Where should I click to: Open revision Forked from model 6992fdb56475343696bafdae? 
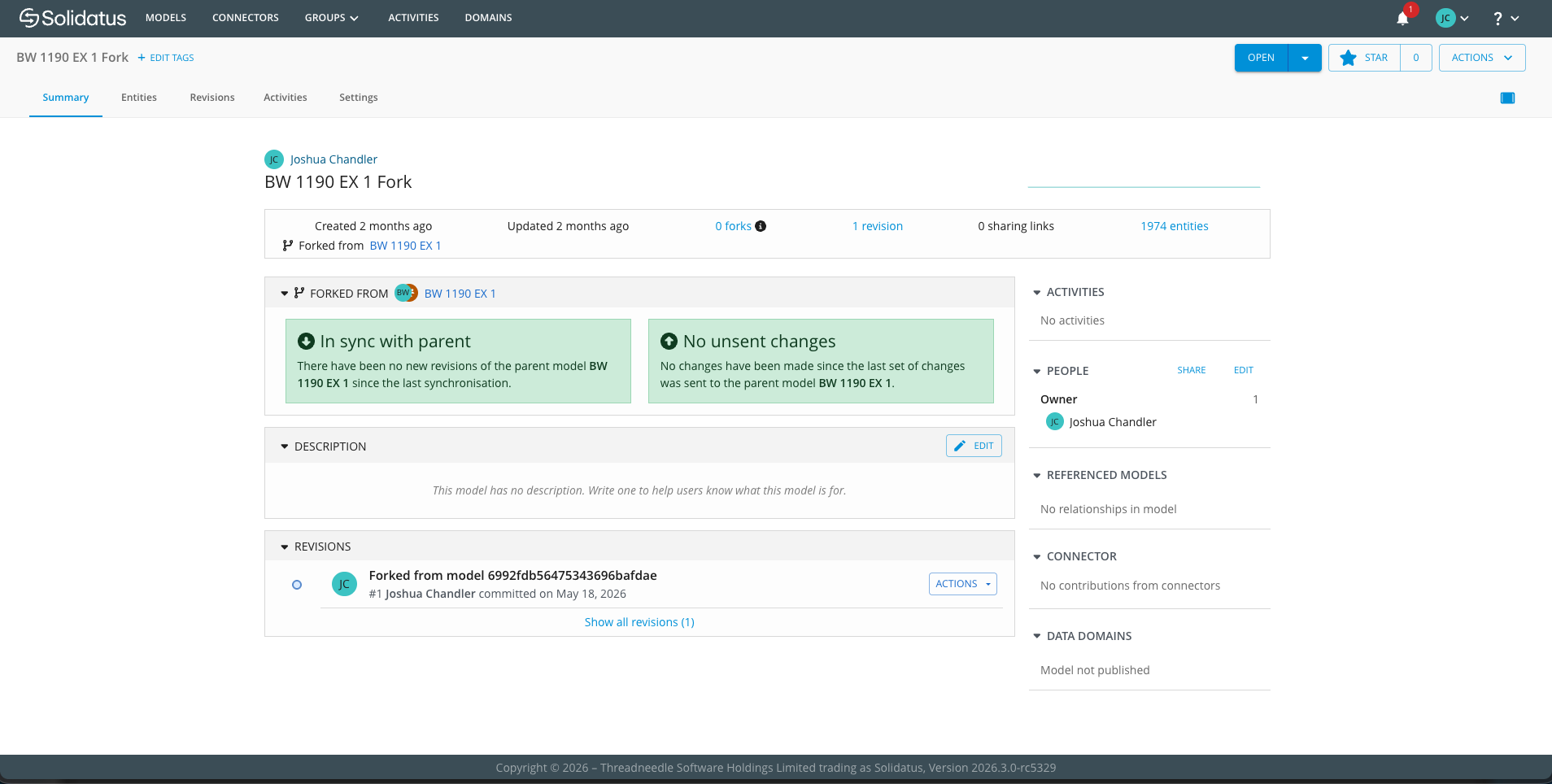pyautogui.click(x=512, y=575)
